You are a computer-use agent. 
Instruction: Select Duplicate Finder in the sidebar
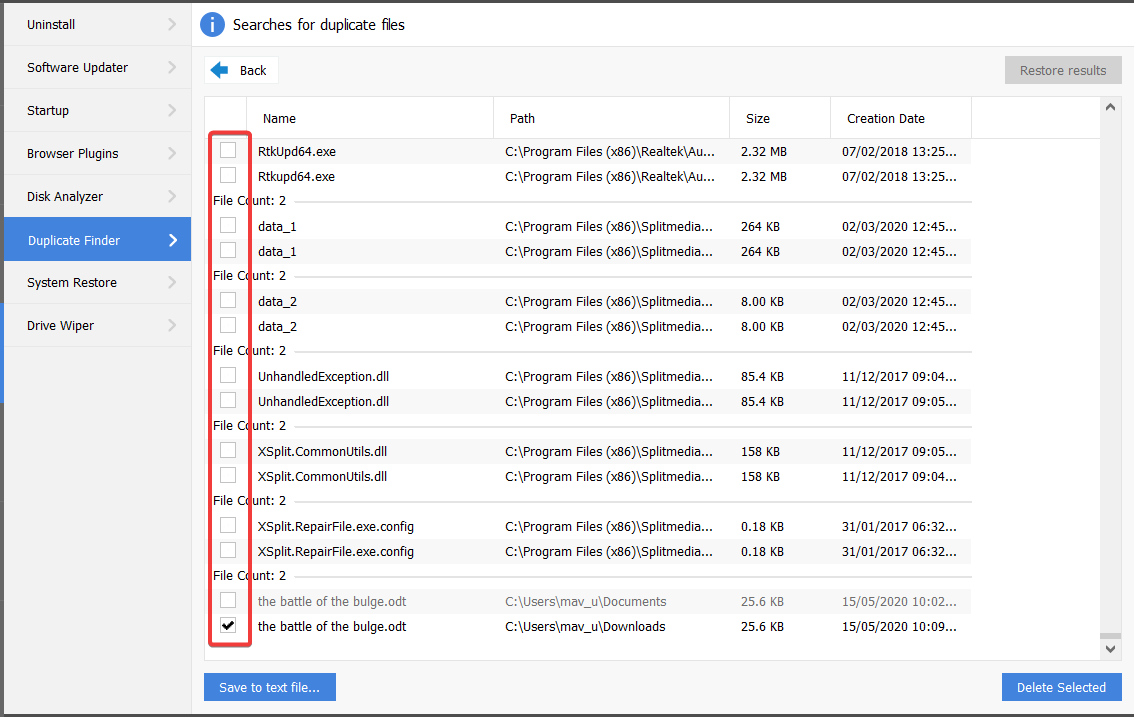[x=98, y=239]
